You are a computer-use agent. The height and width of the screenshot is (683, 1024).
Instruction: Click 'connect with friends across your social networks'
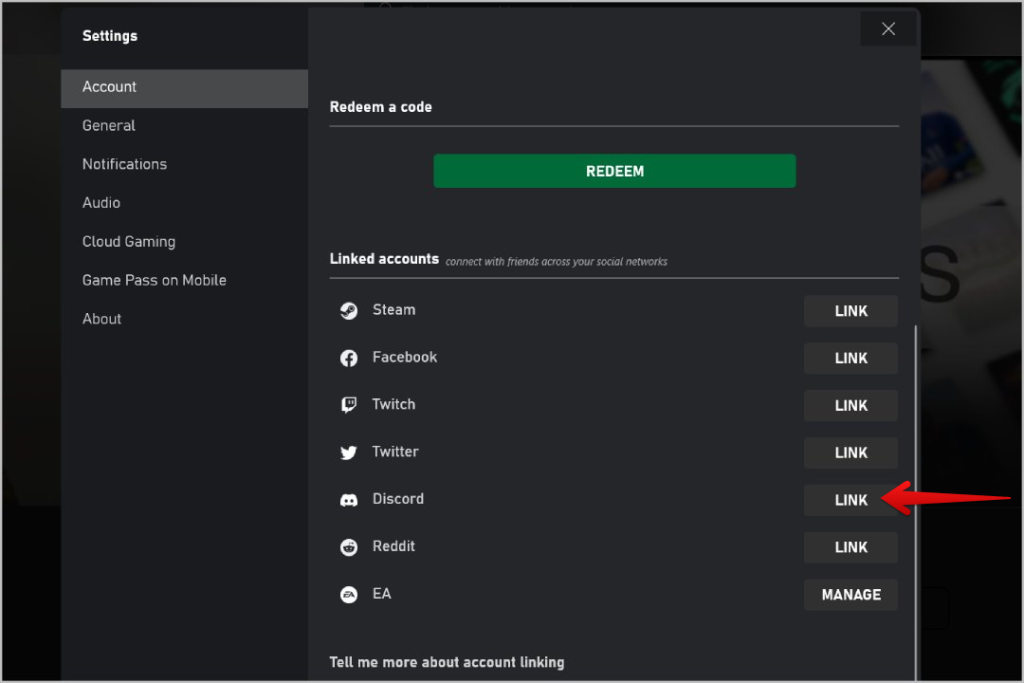click(x=556, y=262)
